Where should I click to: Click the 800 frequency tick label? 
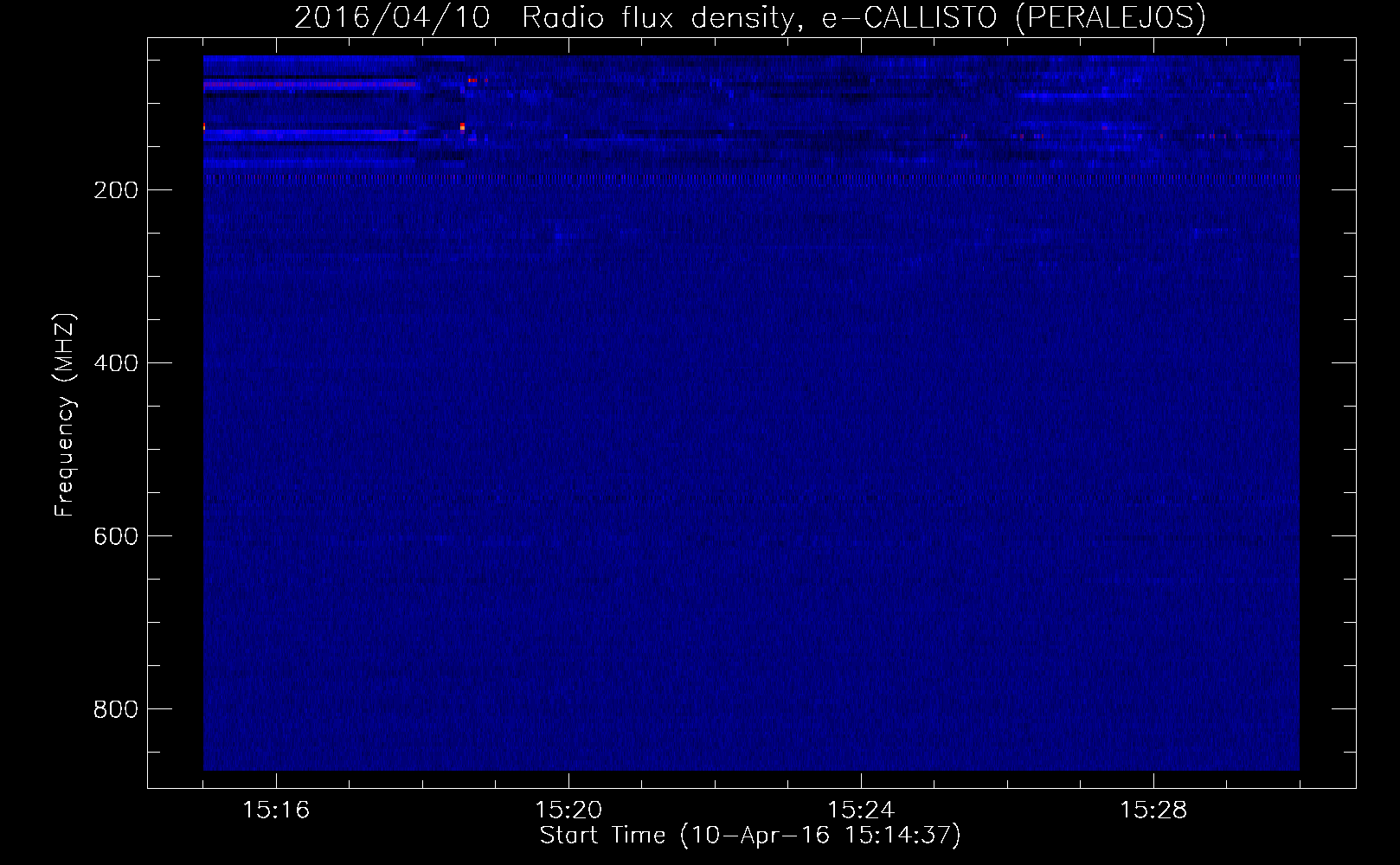[116, 709]
